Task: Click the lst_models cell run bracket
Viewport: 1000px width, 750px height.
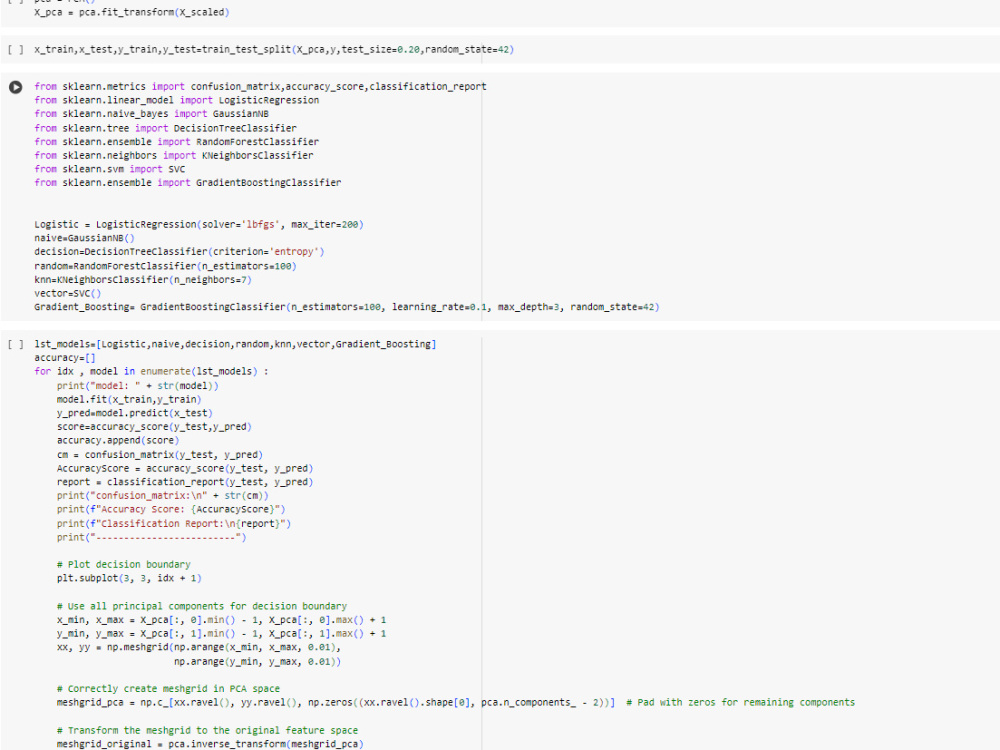Action: (16, 344)
